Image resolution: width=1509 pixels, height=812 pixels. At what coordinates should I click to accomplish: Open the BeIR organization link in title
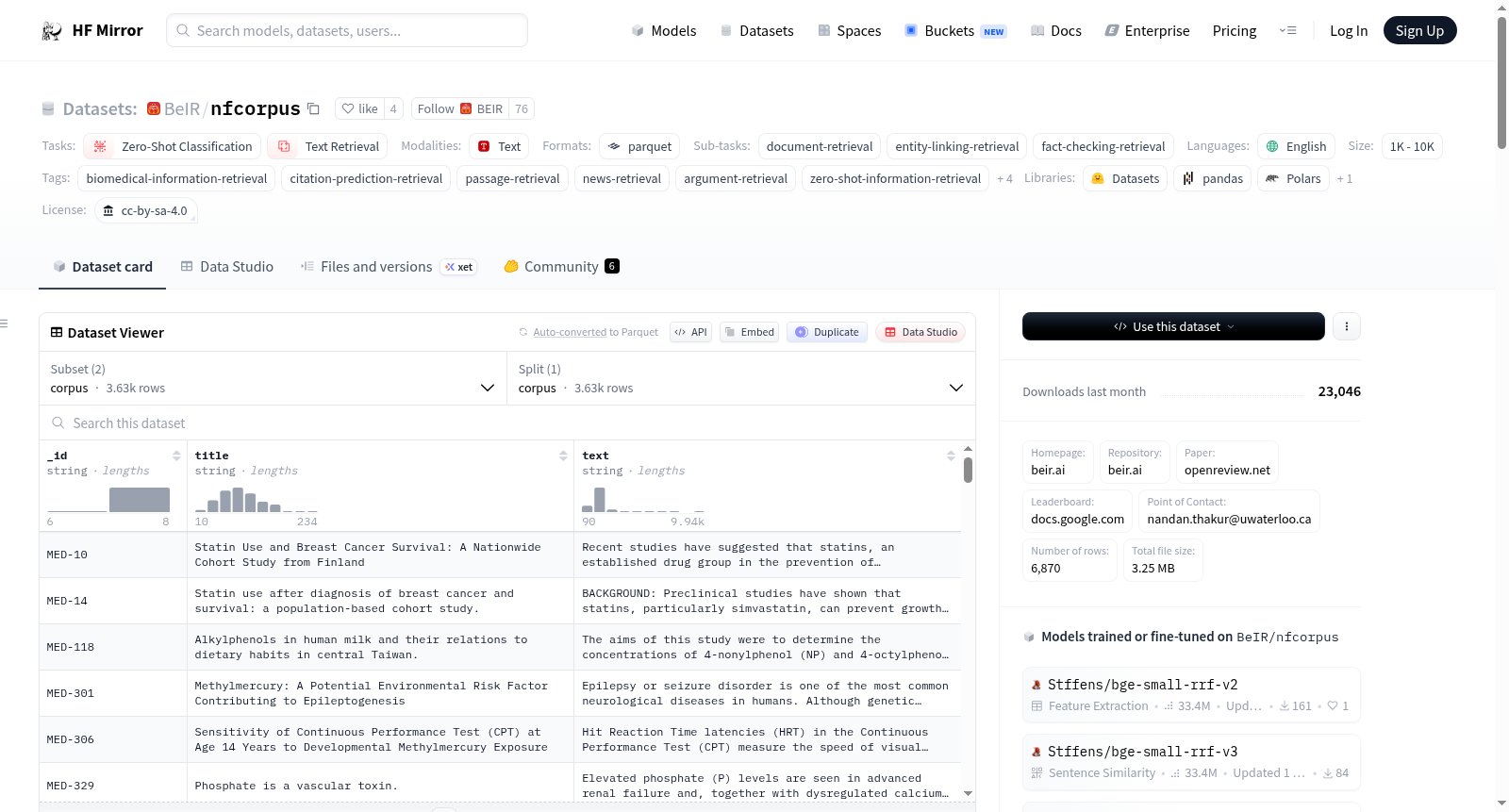pos(182,108)
